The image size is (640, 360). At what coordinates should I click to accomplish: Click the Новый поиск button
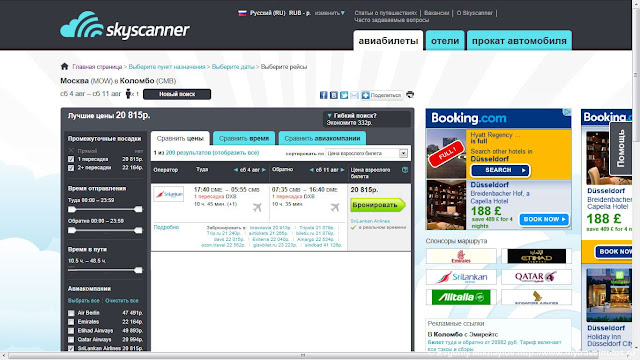pyautogui.click(x=177, y=94)
